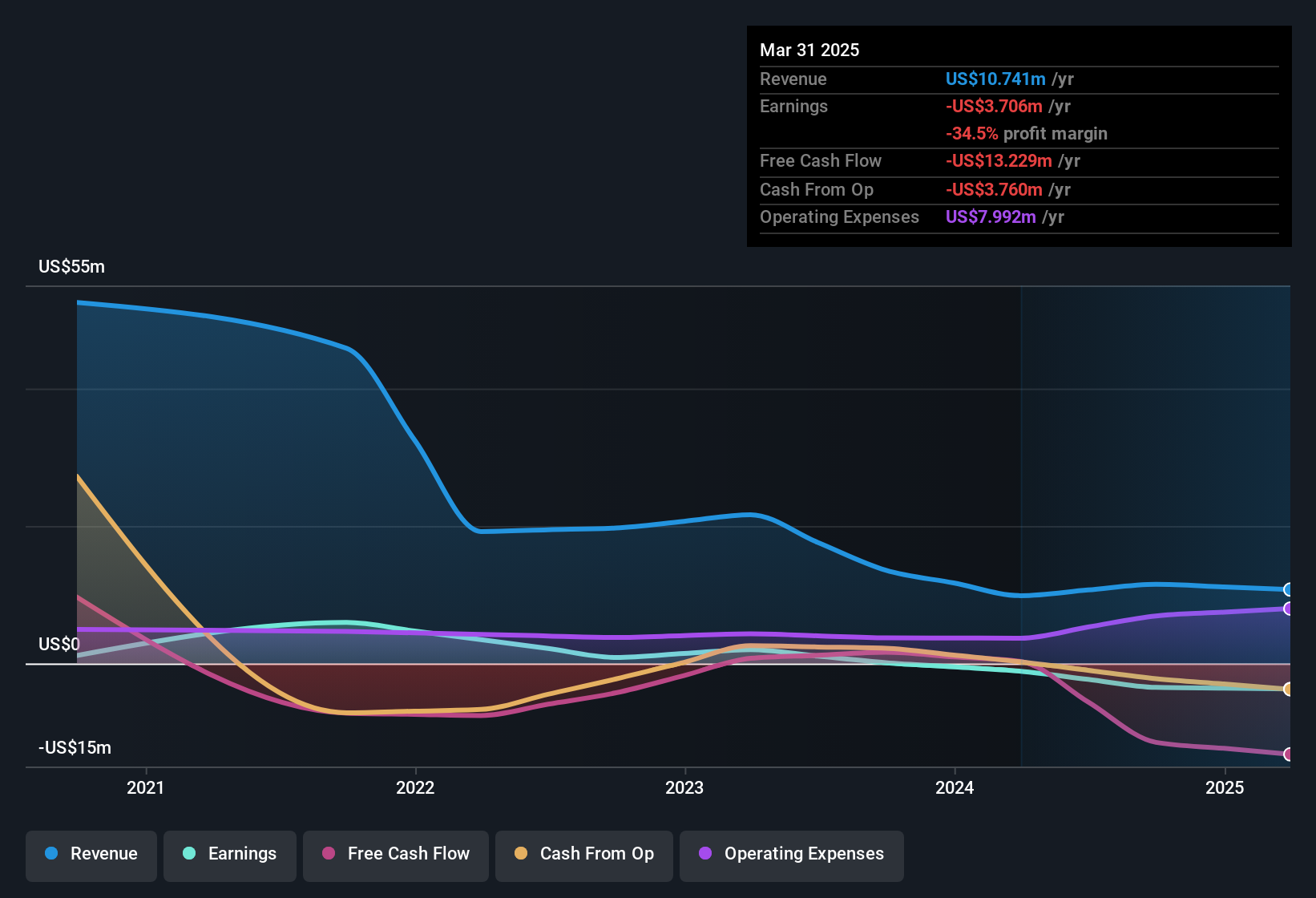Click the pink Free Cash Flow endpoint marker
The height and width of the screenshot is (898, 1316).
pos(1289,754)
